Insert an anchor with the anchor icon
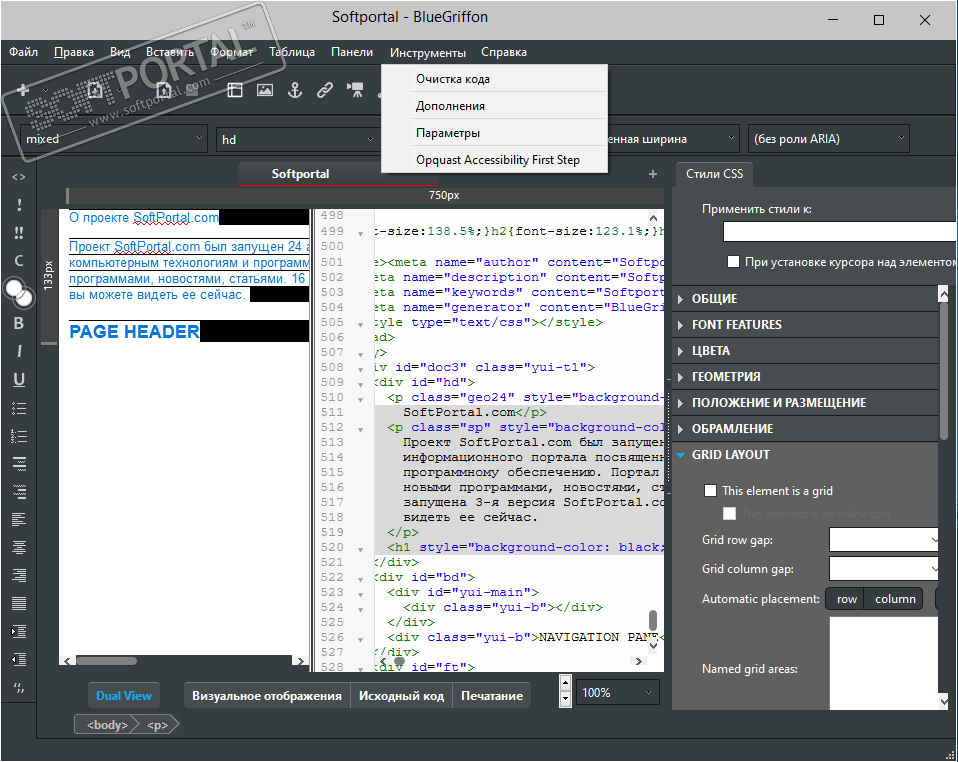 (x=295, y=90)
